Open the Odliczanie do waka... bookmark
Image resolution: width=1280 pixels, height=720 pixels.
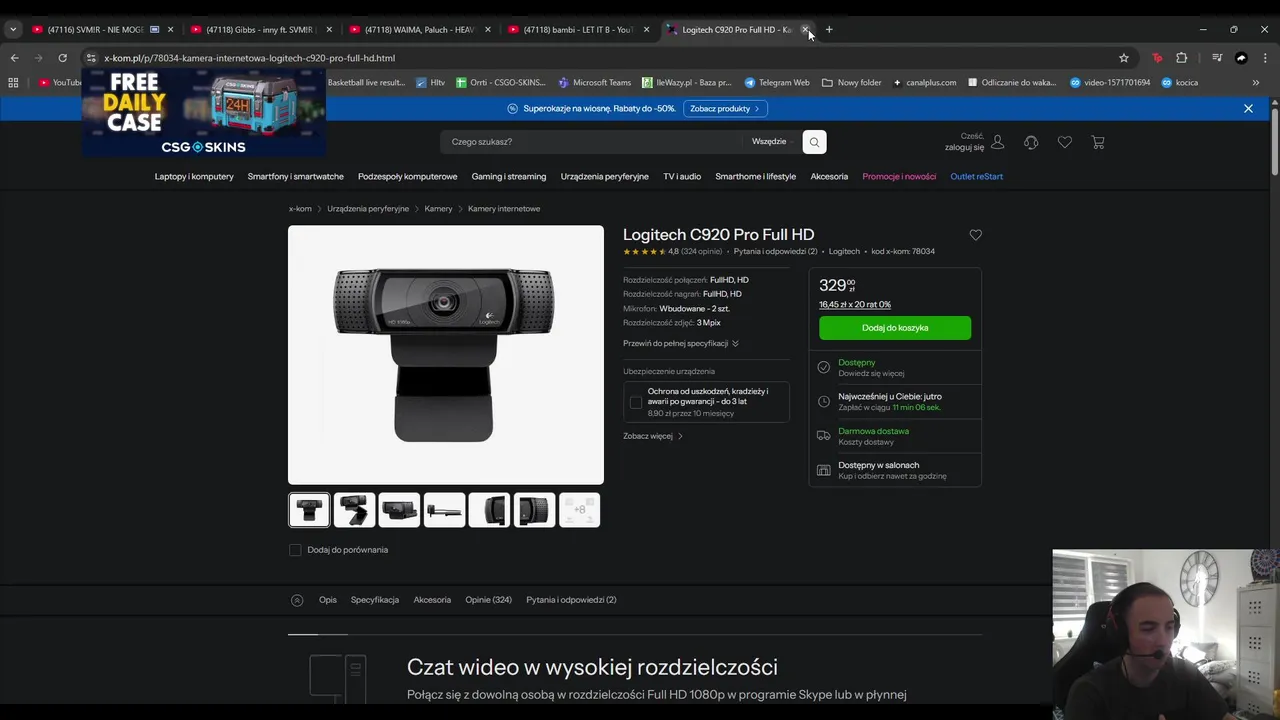point(1012,83)
